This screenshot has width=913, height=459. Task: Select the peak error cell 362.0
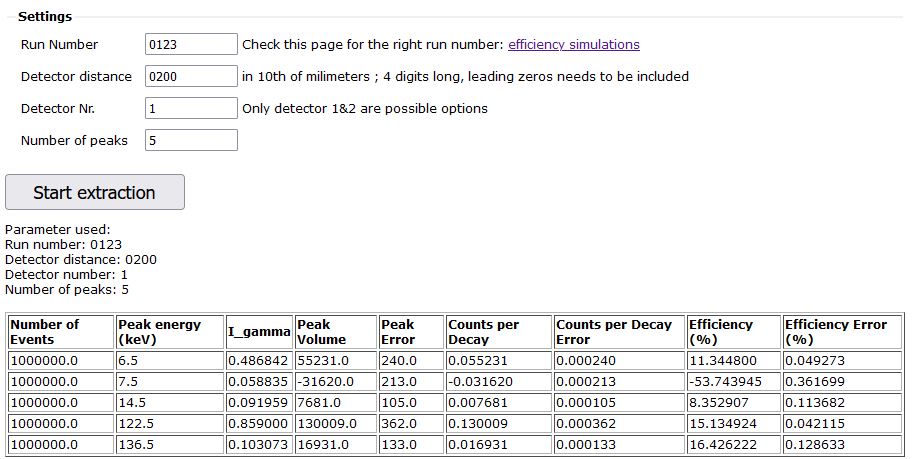[x=410, y=423]
